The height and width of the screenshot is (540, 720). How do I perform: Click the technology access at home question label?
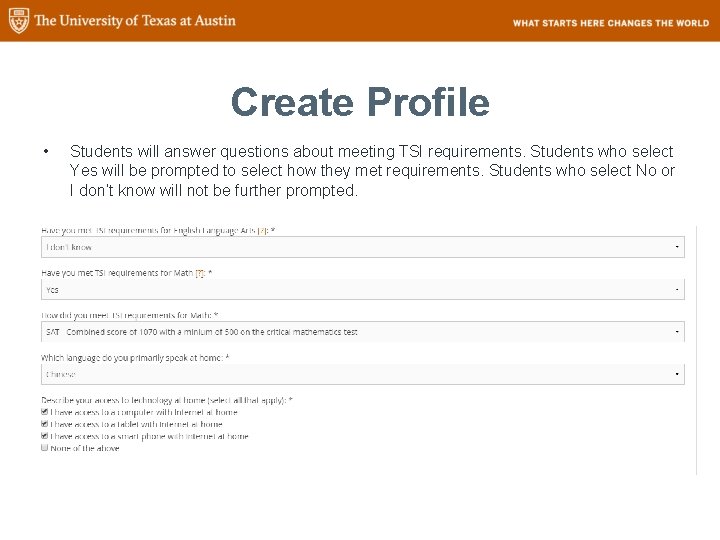click(167, 400)
